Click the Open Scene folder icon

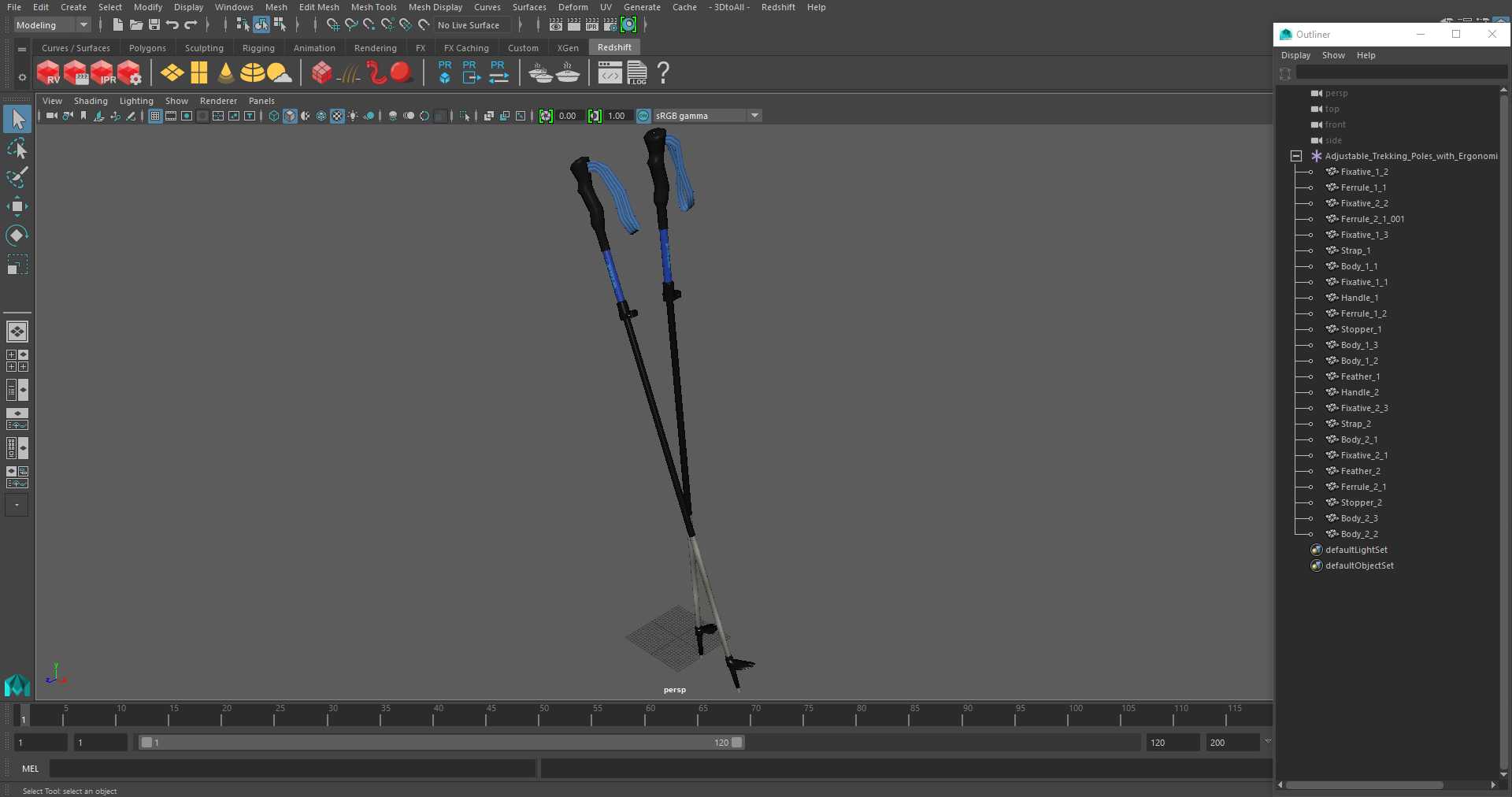135,25
